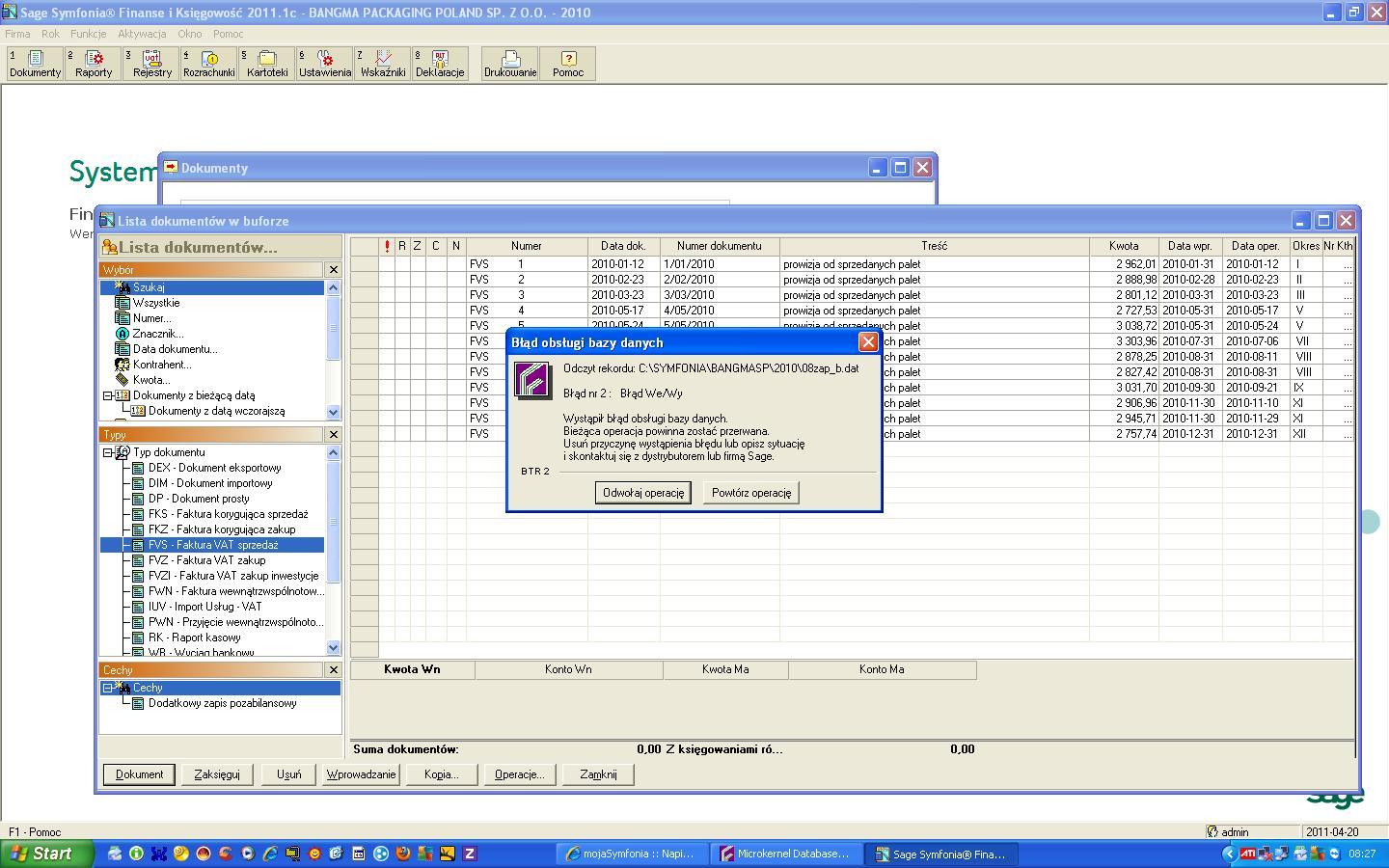1389x868 pixels.
Task: Close the Błąd obsługi bazy danych dialog
Action: click(868, 342)
